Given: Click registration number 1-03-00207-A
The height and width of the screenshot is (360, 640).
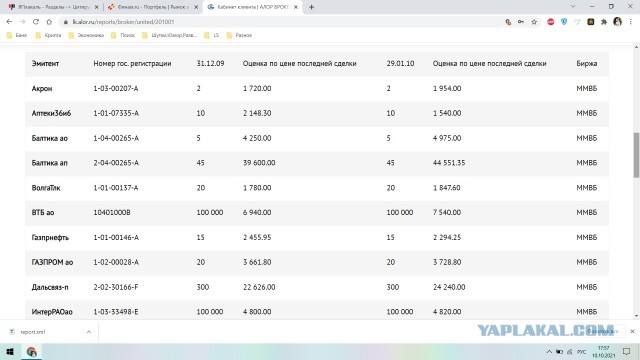Looking at the screenshot, I should pyautogui.click(x=116, y=88).
